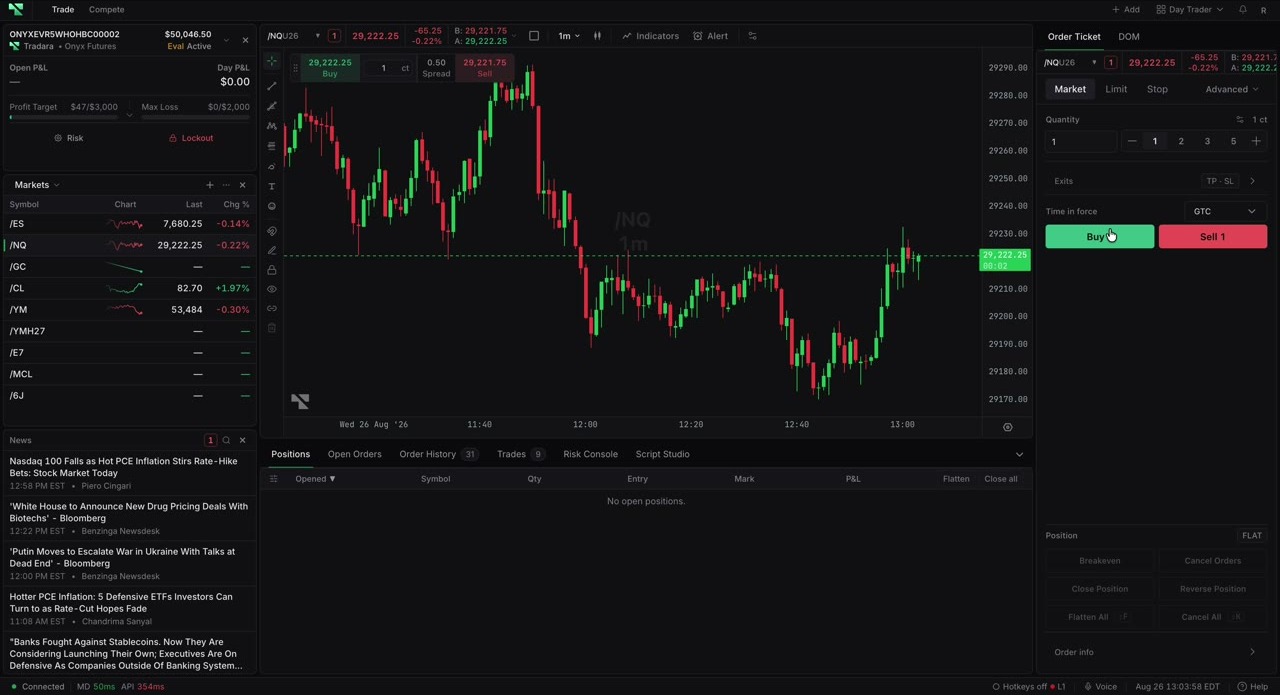Expand the Order info section
This screenshot has height=695, width=1280.
point(1156,652)
